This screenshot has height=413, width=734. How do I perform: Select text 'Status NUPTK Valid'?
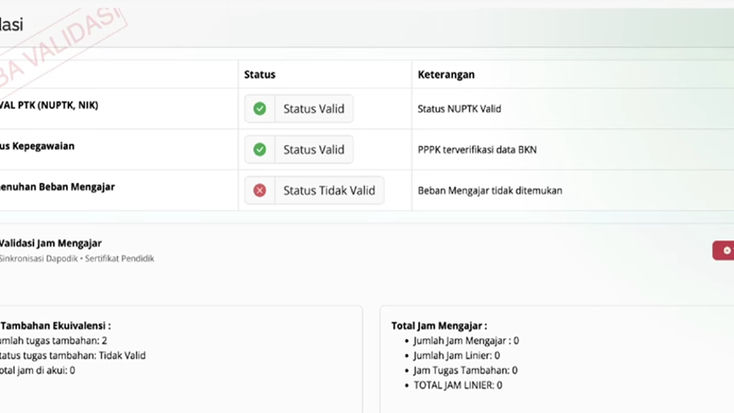[459, 109]
